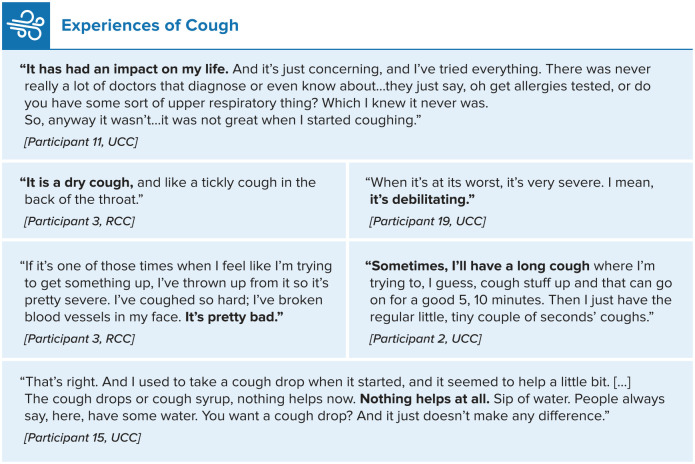Click the '[Participant 15, UCC]' attribution
The width and height of the screenshot is (695, 464).
click(82, 437)
